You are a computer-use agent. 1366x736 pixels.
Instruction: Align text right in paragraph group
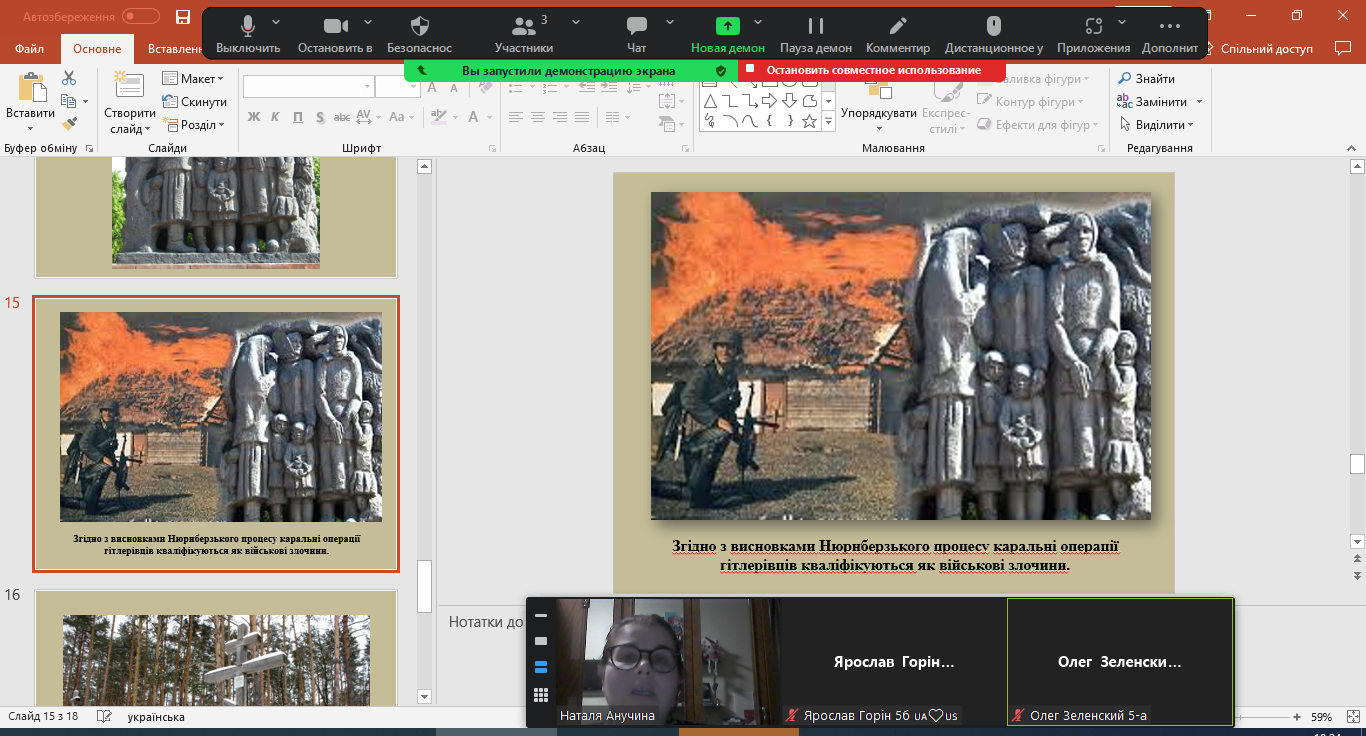tap(560, 117)
